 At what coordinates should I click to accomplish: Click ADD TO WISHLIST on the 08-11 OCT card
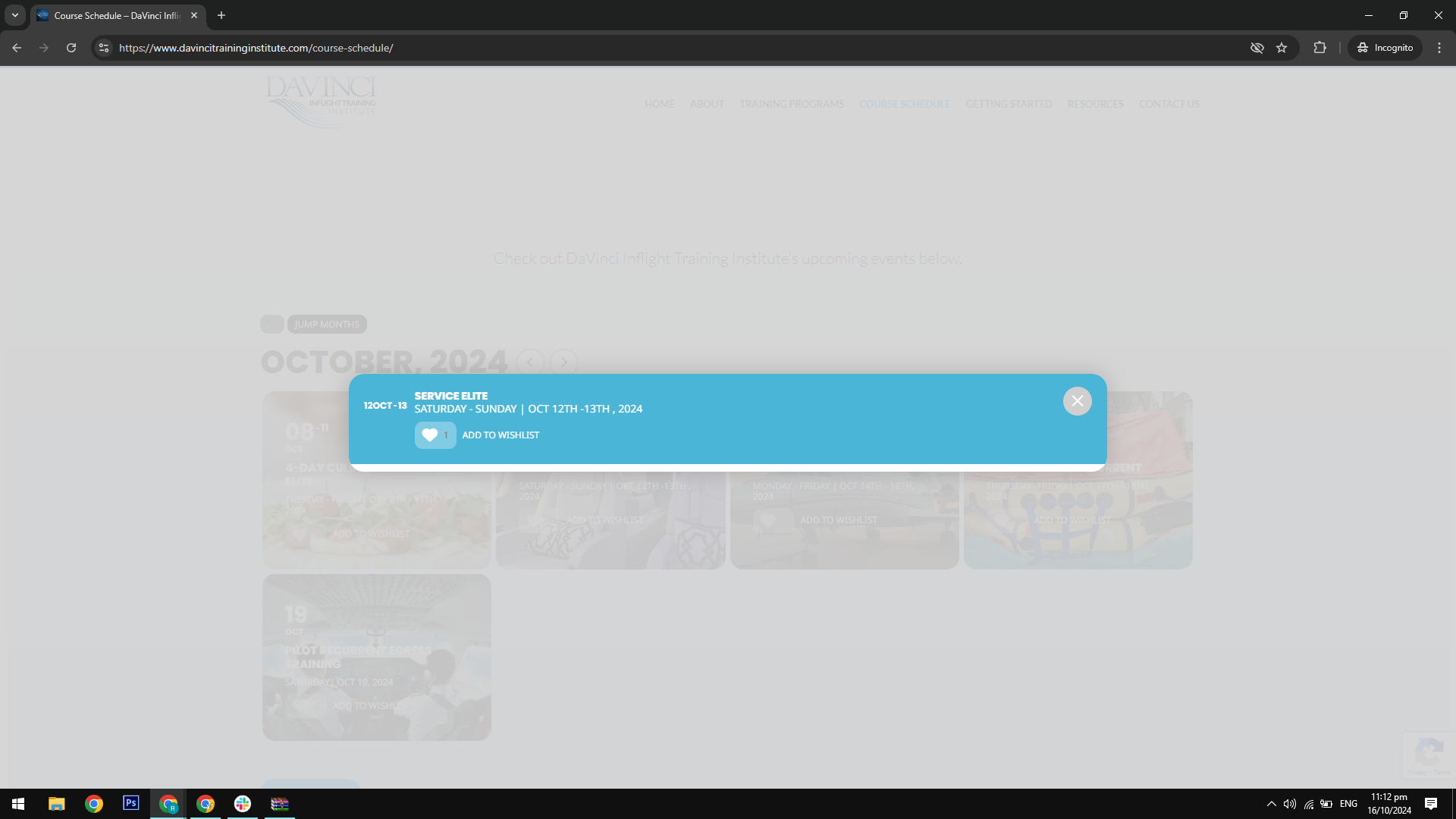pos(371,534)
